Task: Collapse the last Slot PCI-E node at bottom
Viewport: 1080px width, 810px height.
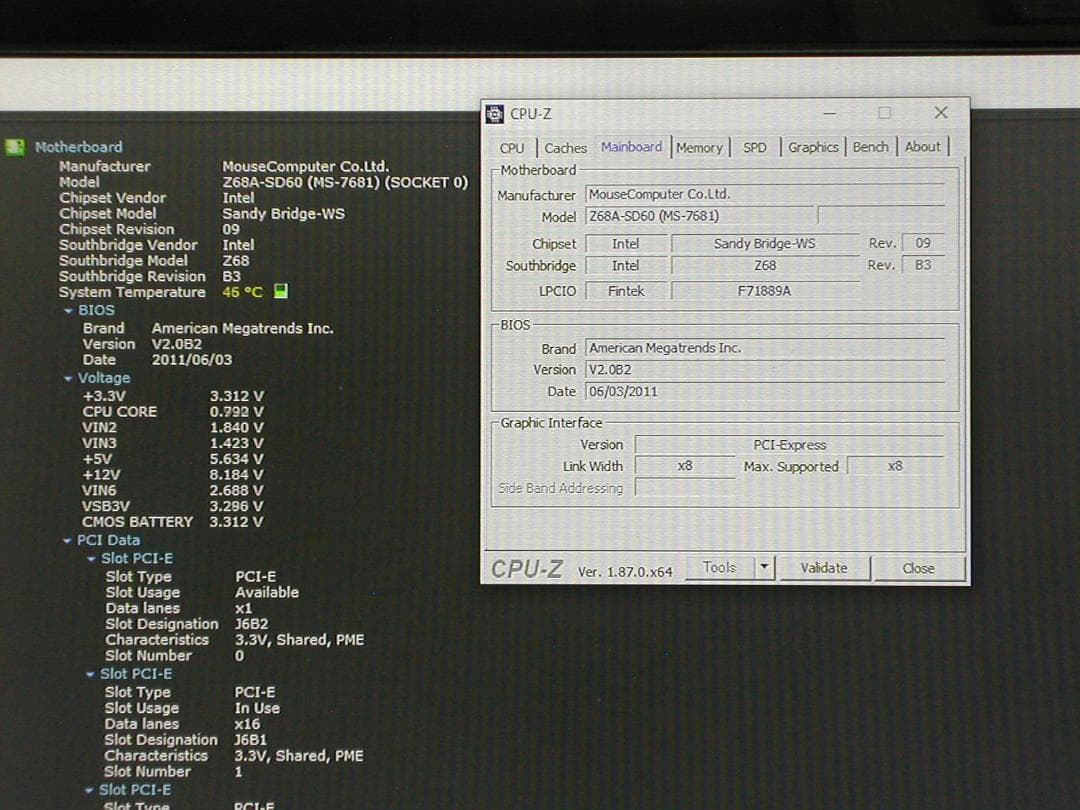Action: coord(89,790)
